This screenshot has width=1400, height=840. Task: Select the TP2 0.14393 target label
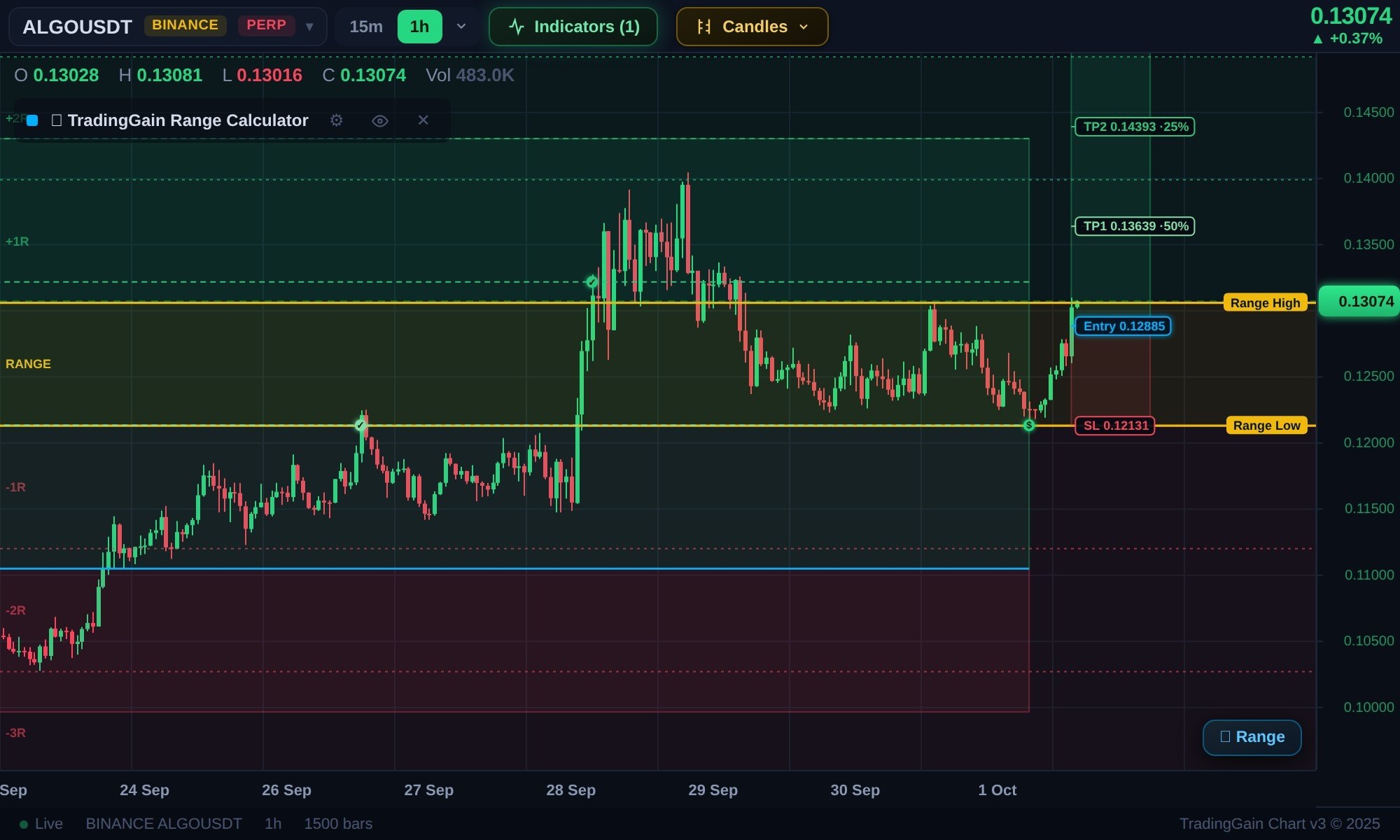(1135, 127)
